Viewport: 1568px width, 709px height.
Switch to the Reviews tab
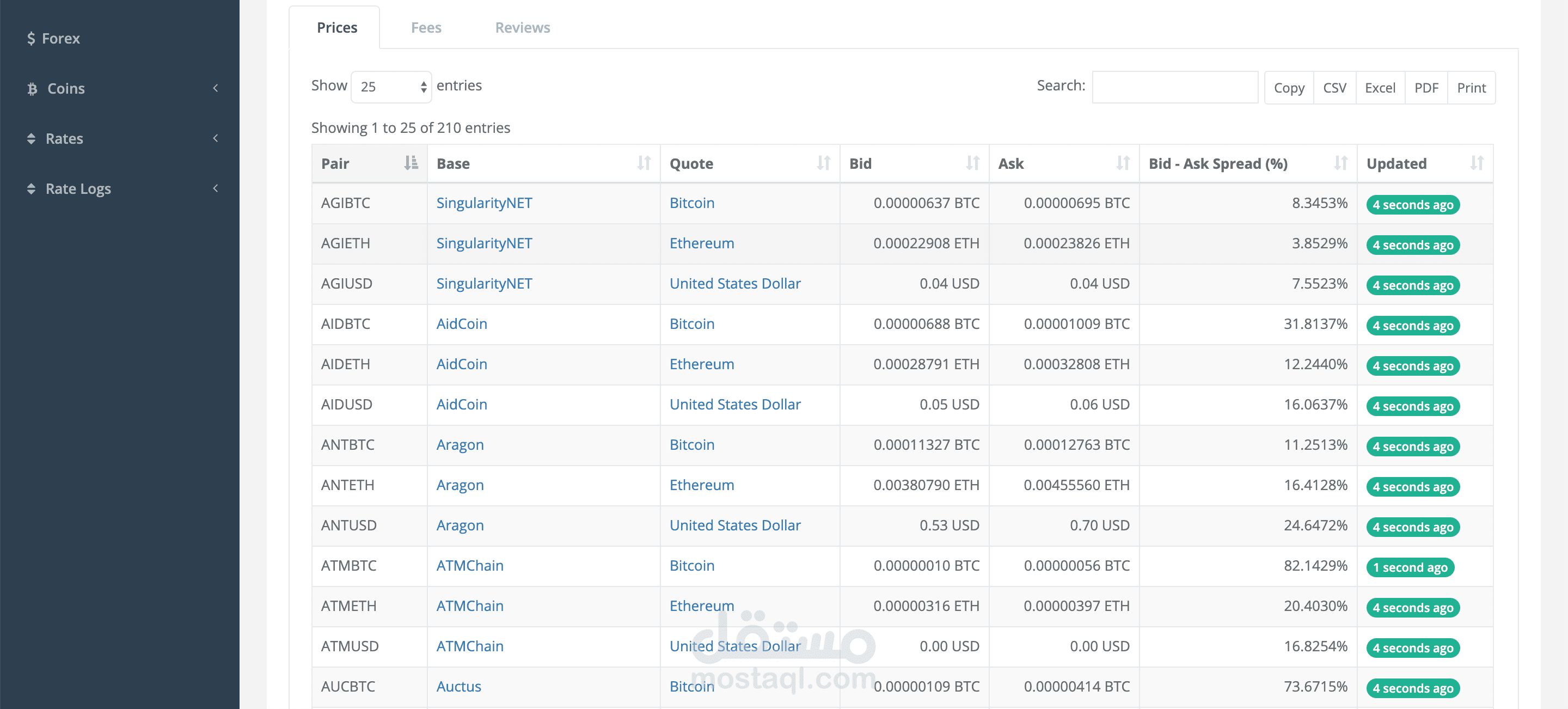point(522,27)
